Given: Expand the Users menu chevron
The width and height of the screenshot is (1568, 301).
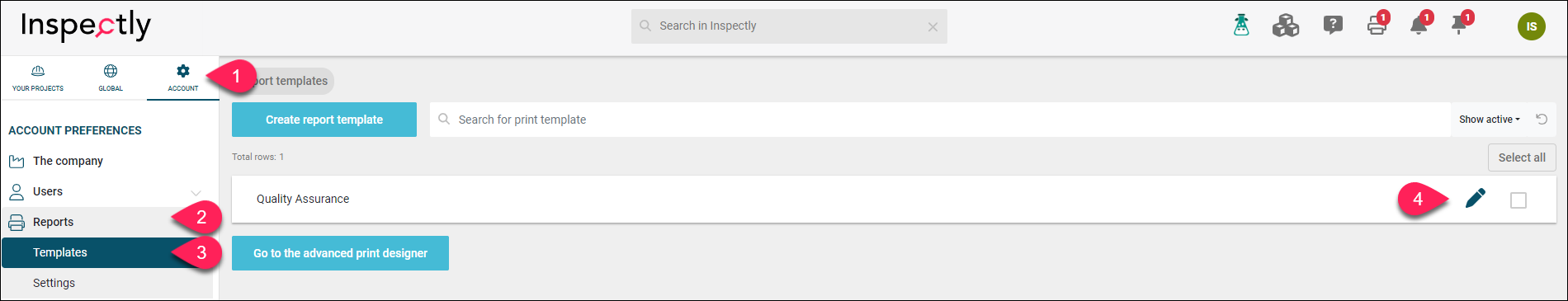Looking at the screenshot, I should pyautogui.click(x=196, y=192).
